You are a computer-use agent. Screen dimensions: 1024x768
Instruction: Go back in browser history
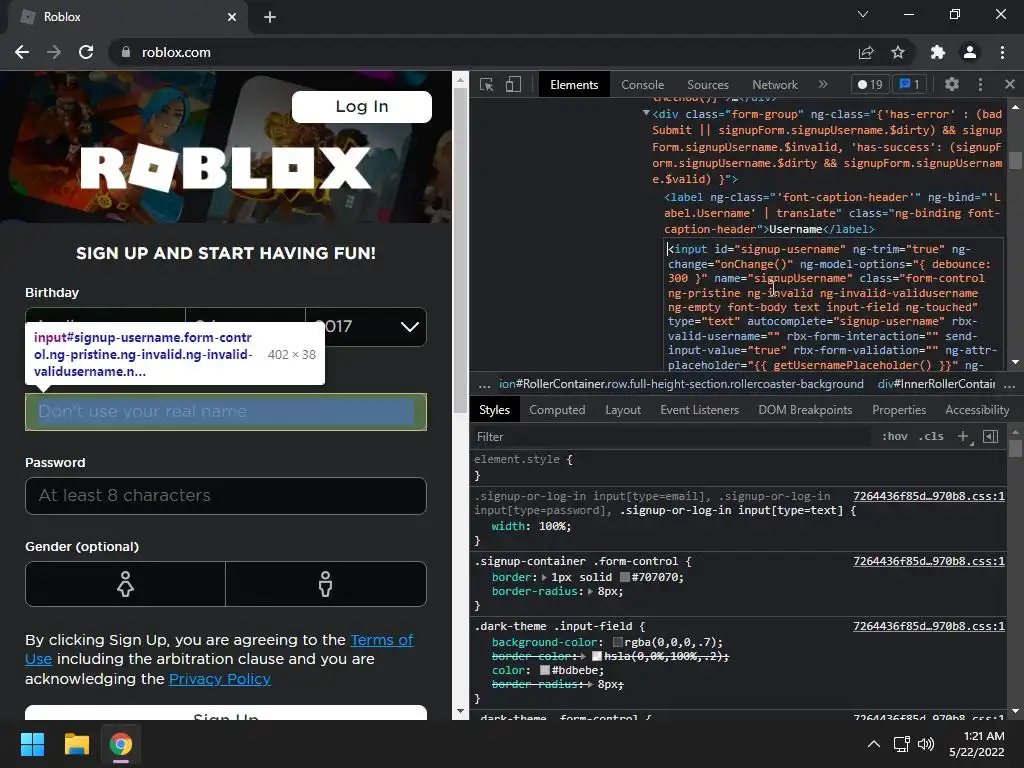pos(22,52)
